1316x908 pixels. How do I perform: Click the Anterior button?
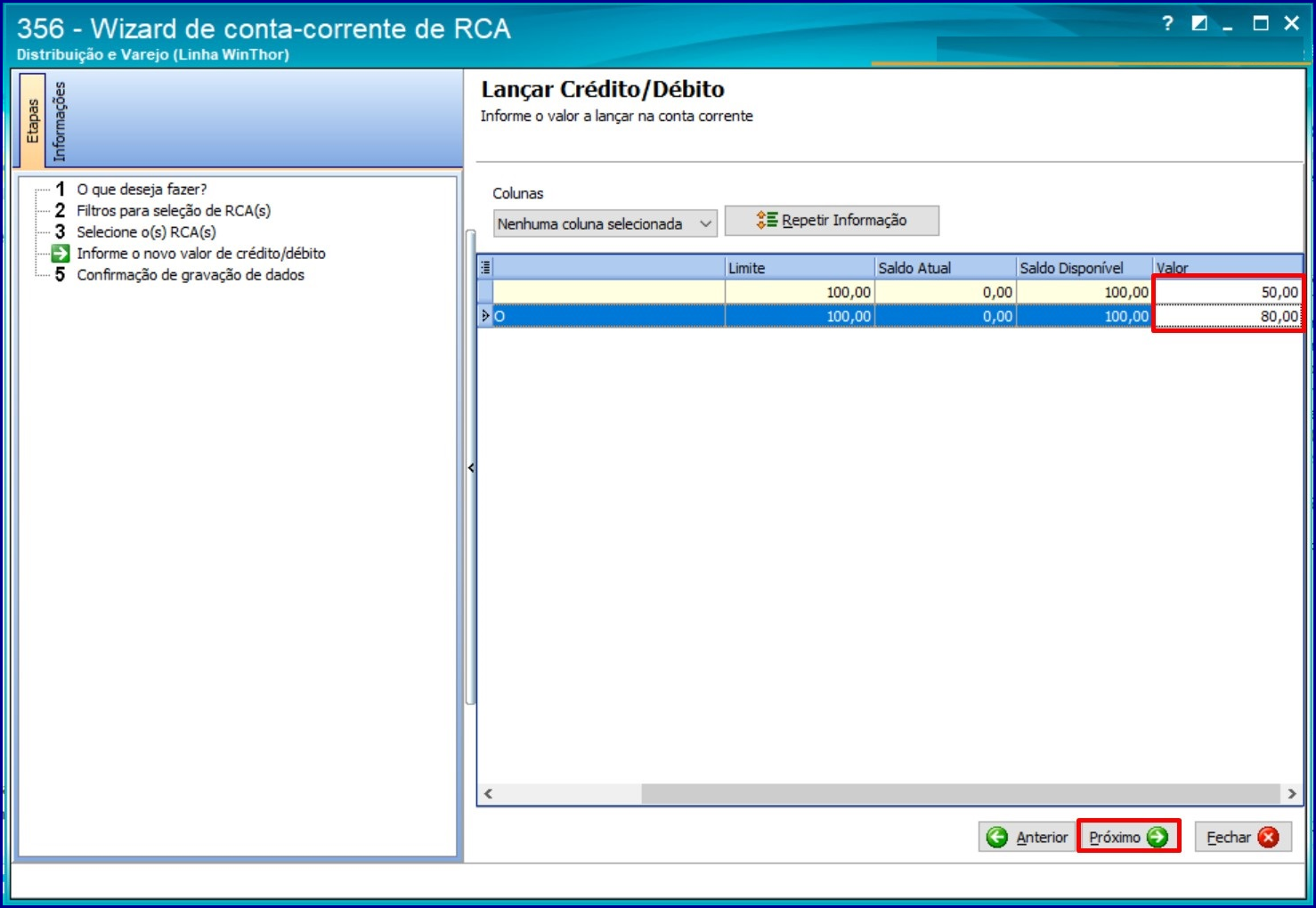[x=1028, y=837]
